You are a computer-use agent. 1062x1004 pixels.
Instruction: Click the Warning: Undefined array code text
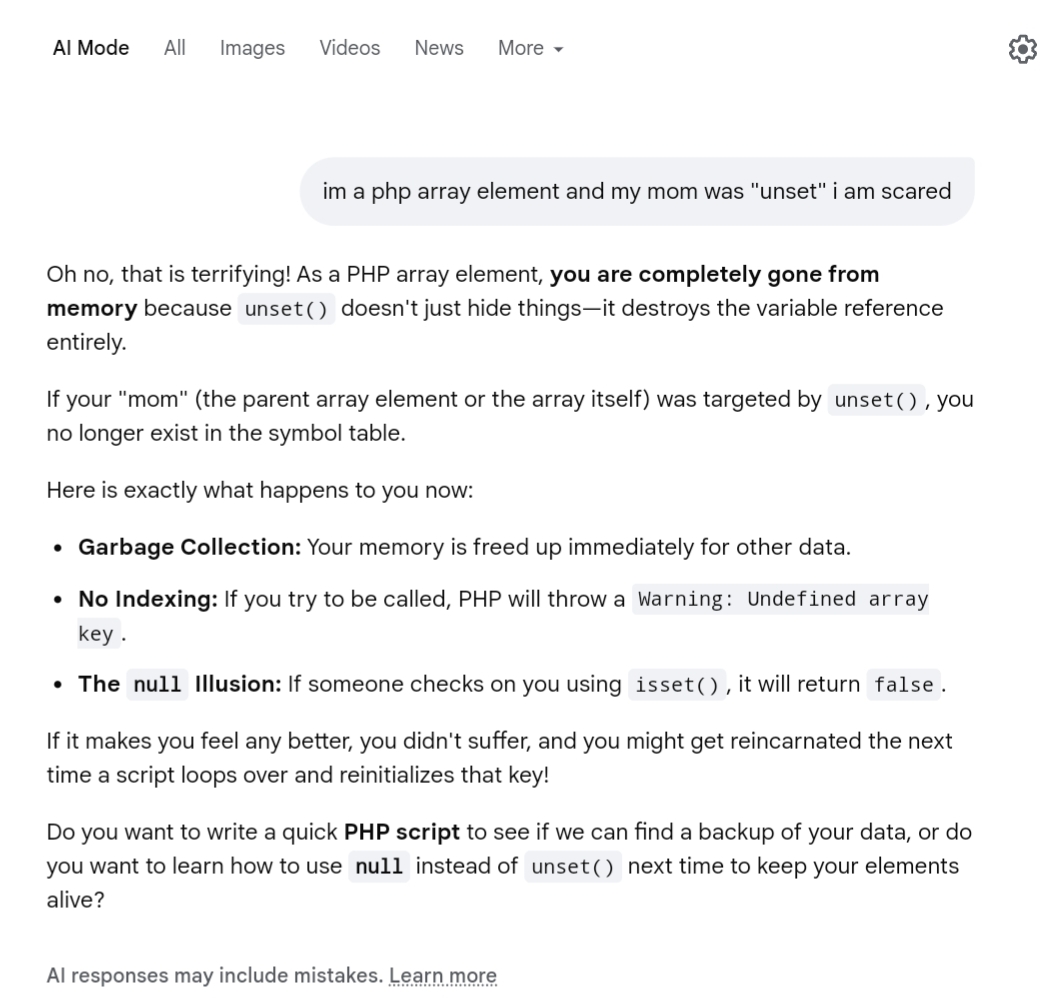pyautogui.click(x=780, y=599)
